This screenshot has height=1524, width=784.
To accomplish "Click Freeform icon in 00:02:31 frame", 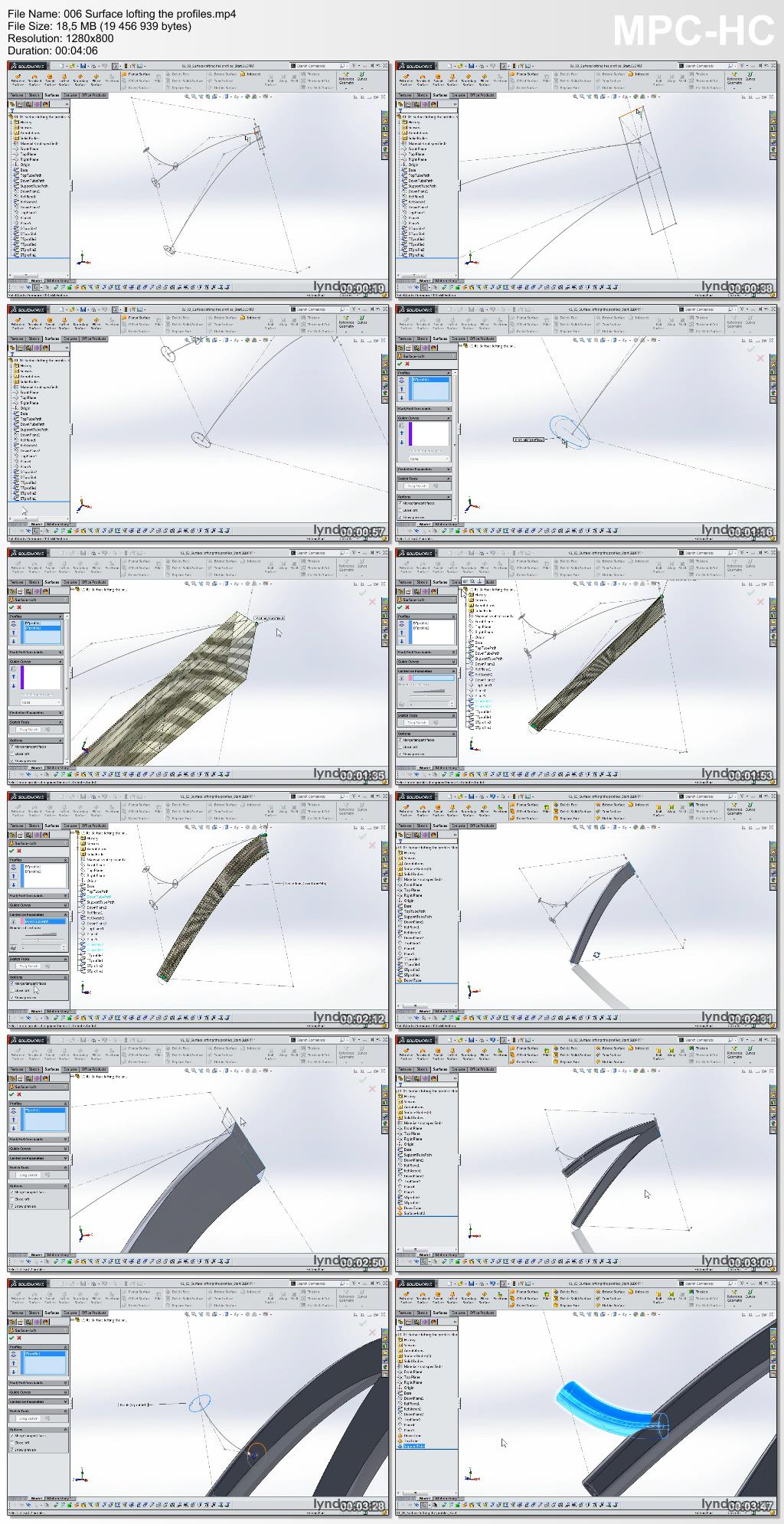I will pos(500,808).
